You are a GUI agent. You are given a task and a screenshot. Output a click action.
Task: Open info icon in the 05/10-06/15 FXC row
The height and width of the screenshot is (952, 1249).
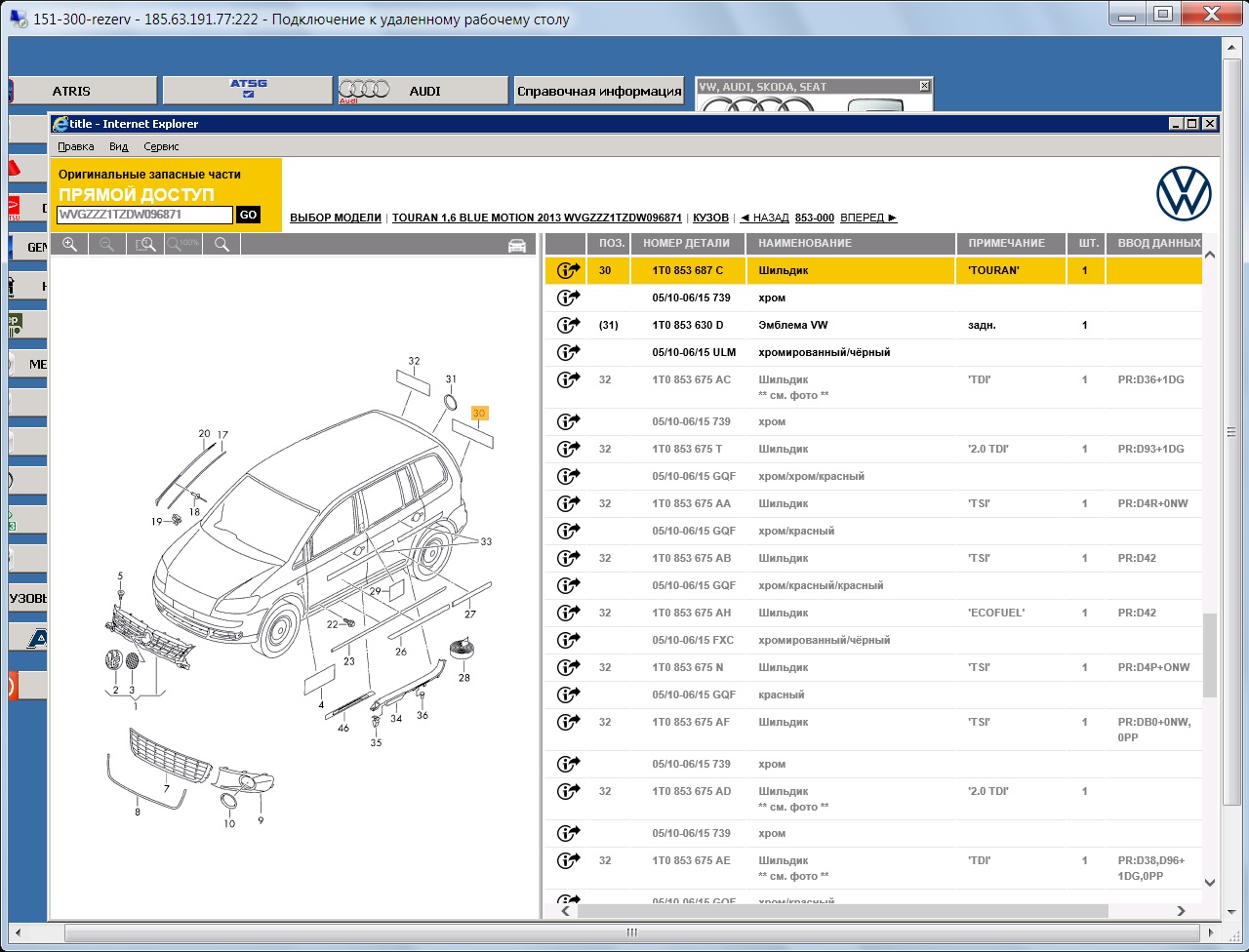point(568,640)
